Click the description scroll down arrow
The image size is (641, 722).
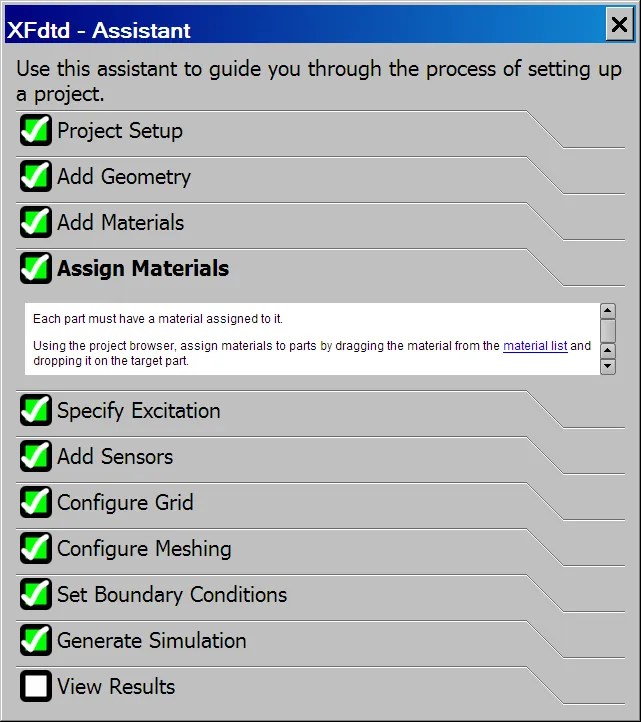(x=608, y=367)
